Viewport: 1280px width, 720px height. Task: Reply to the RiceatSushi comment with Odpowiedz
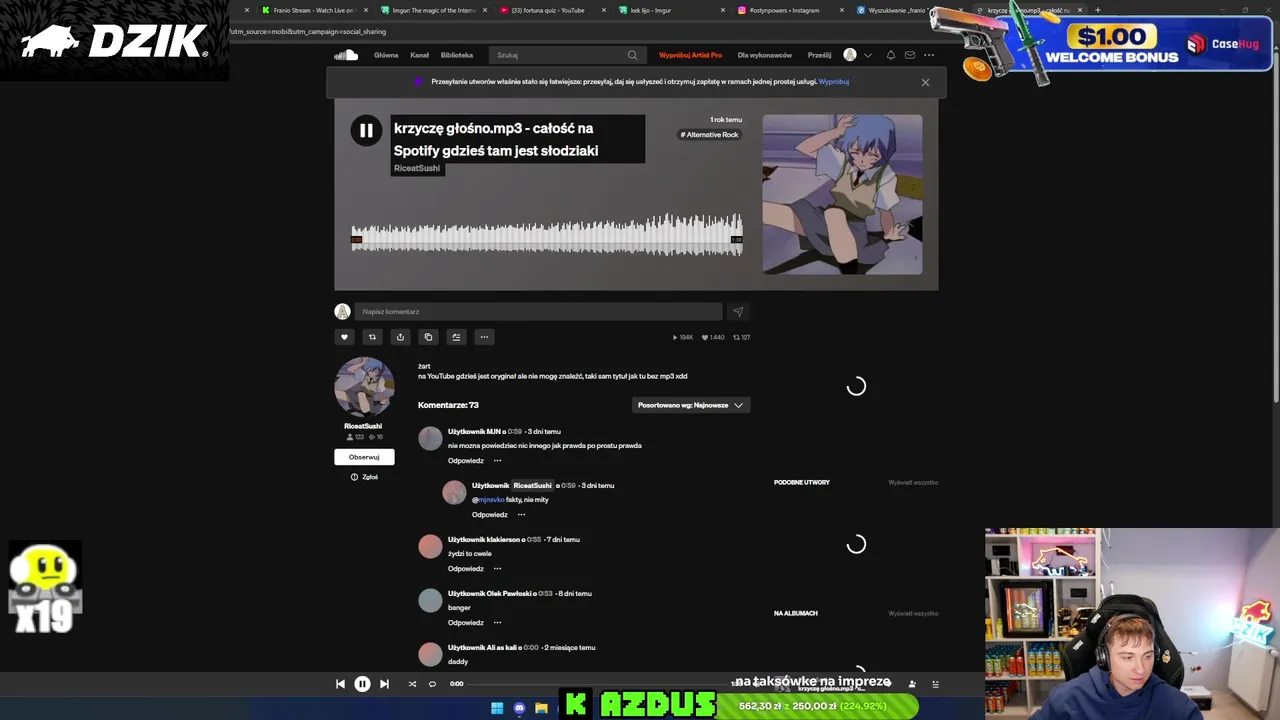[x=490, y=515]
